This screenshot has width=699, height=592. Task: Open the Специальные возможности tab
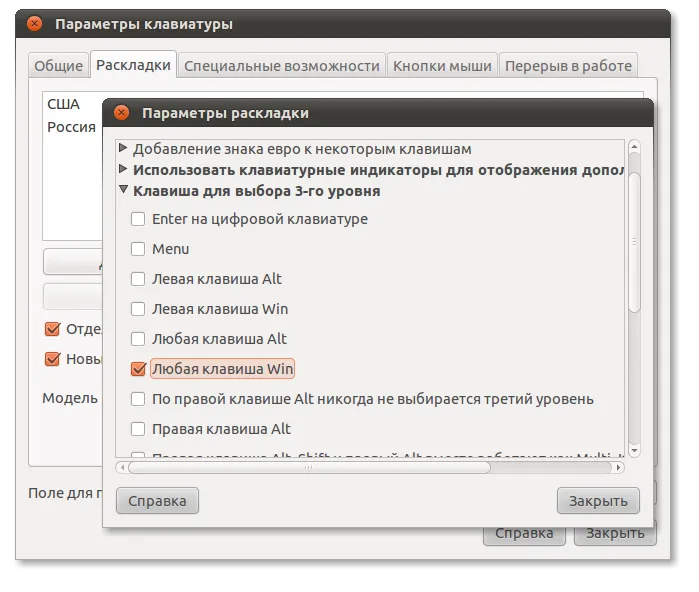[282, 66]
